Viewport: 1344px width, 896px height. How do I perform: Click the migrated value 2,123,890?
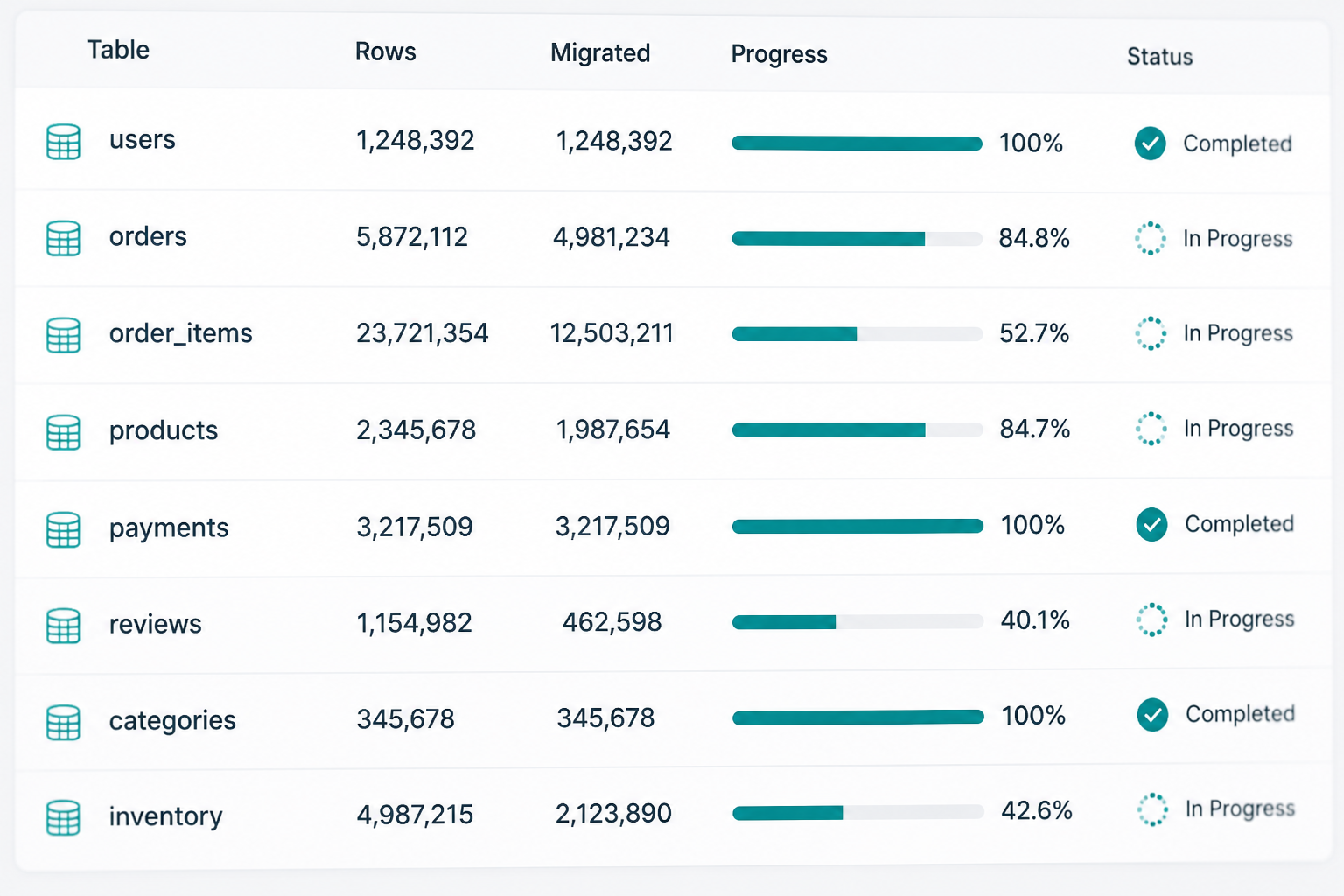(x=613, y=814)
